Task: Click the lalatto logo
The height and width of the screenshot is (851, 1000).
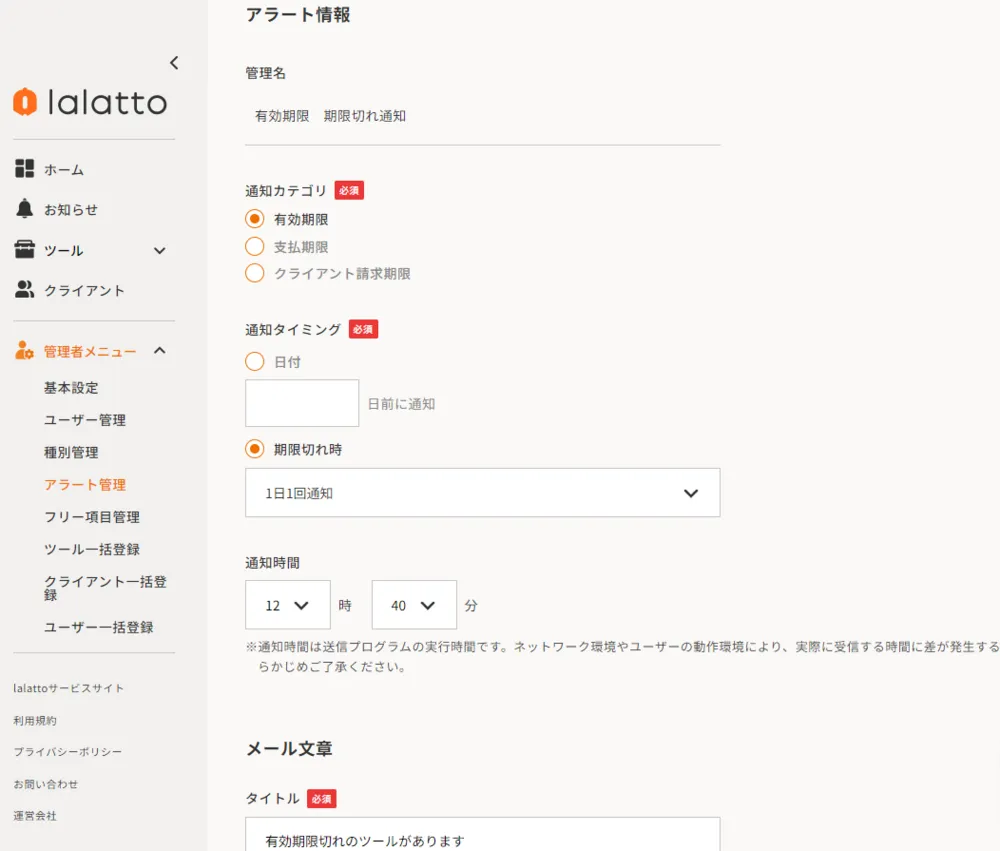Action: pos(90,102)
